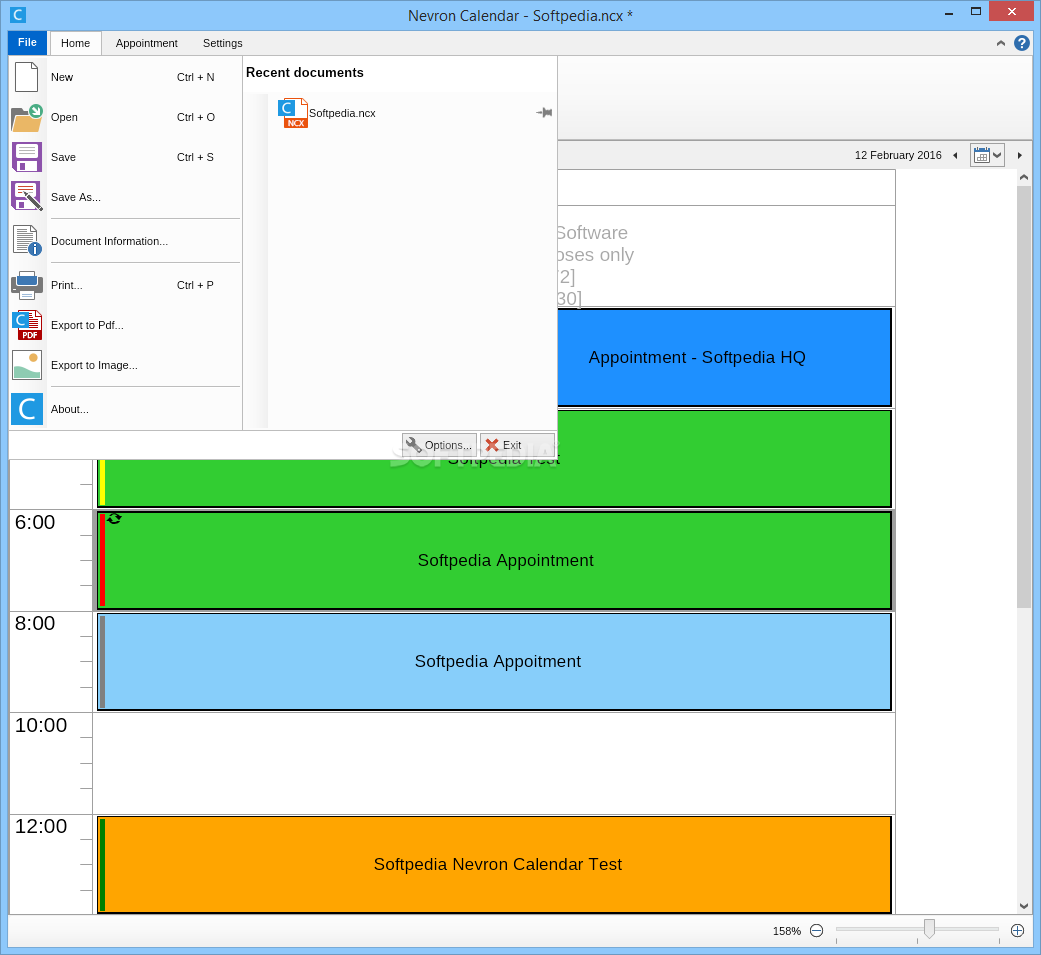Screen dimensions: 1041x955
Task: Click the Print printer icon
Action: [27, 285]
